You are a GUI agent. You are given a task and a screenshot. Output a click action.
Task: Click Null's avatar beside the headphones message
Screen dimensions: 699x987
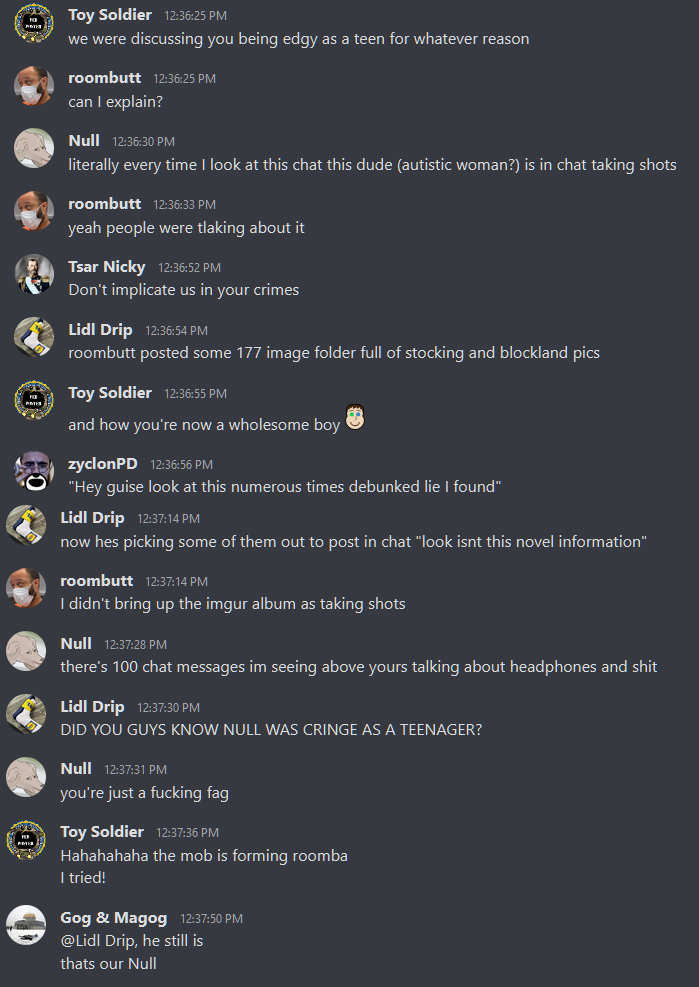pos(26,651)
